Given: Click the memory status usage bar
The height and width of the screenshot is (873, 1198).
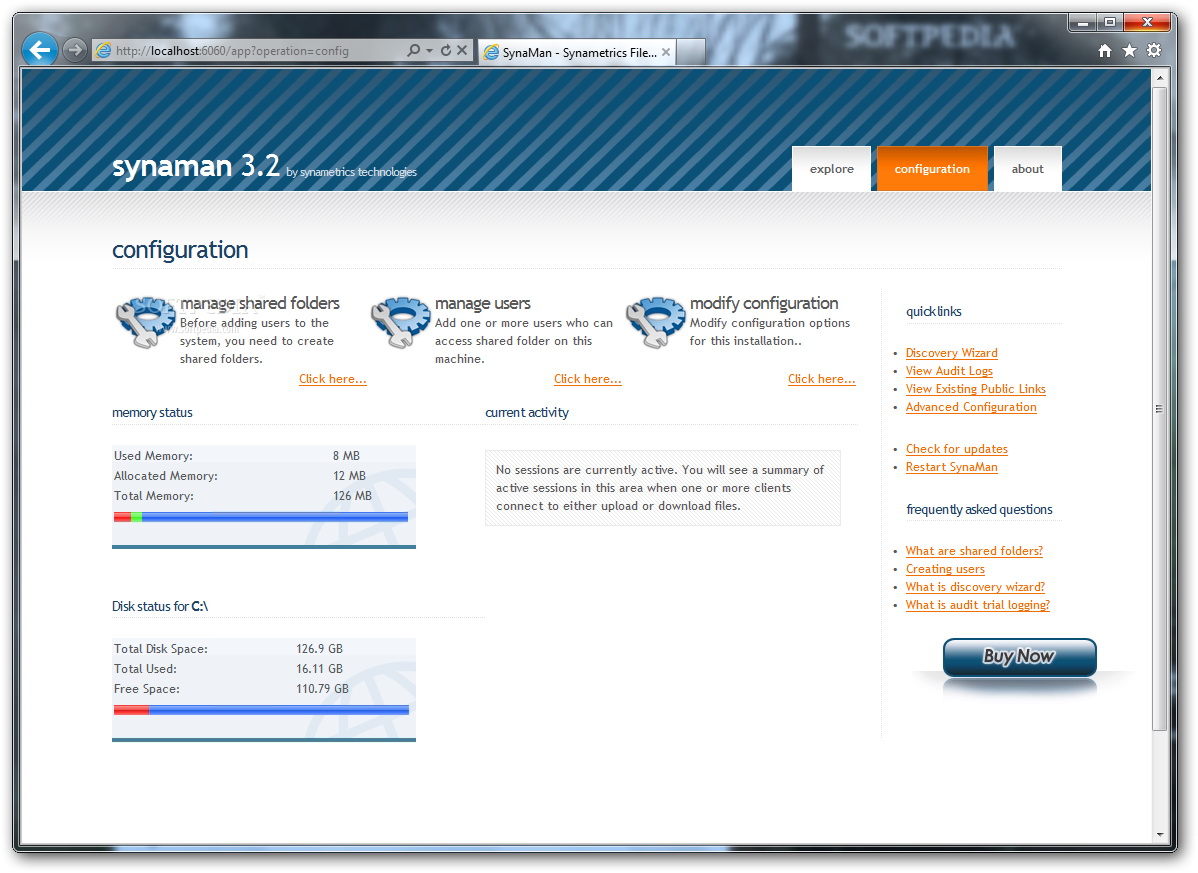Looking at the screenshot, I should point(261,517).
